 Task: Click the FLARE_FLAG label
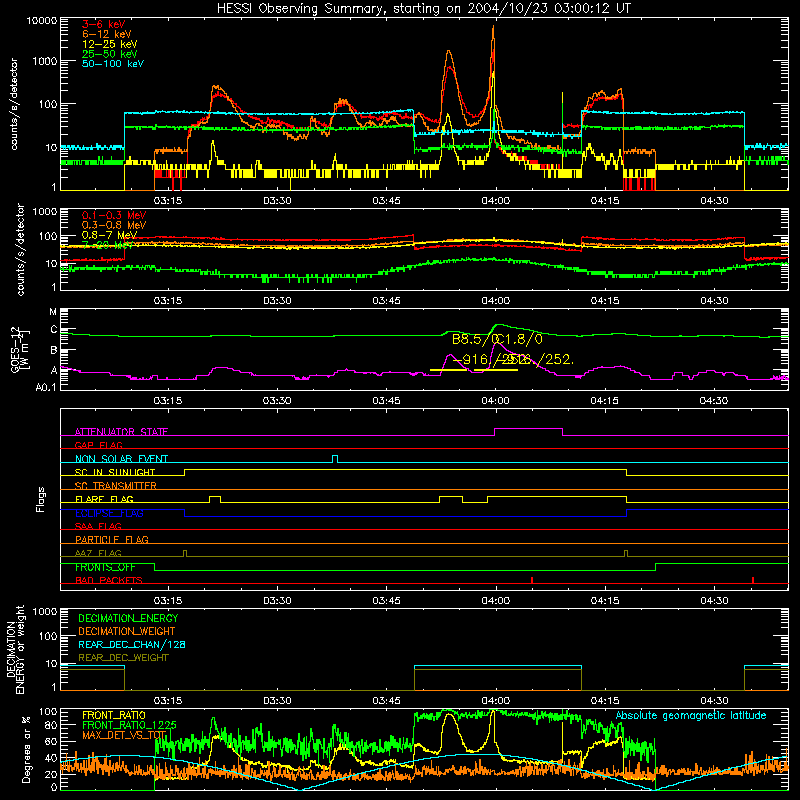click(x=104, y=499)
